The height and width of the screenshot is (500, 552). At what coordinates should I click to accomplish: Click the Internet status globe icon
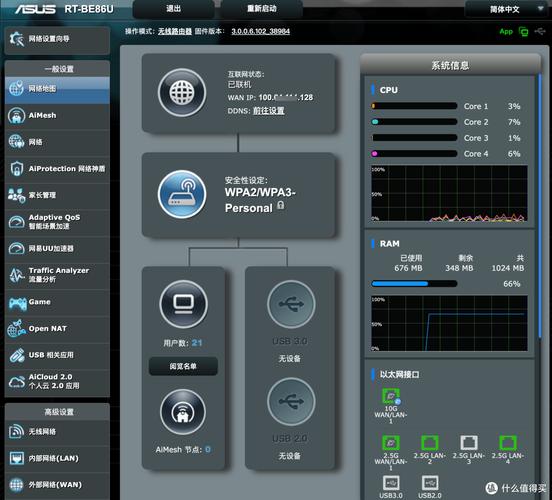tap(182, 93)
